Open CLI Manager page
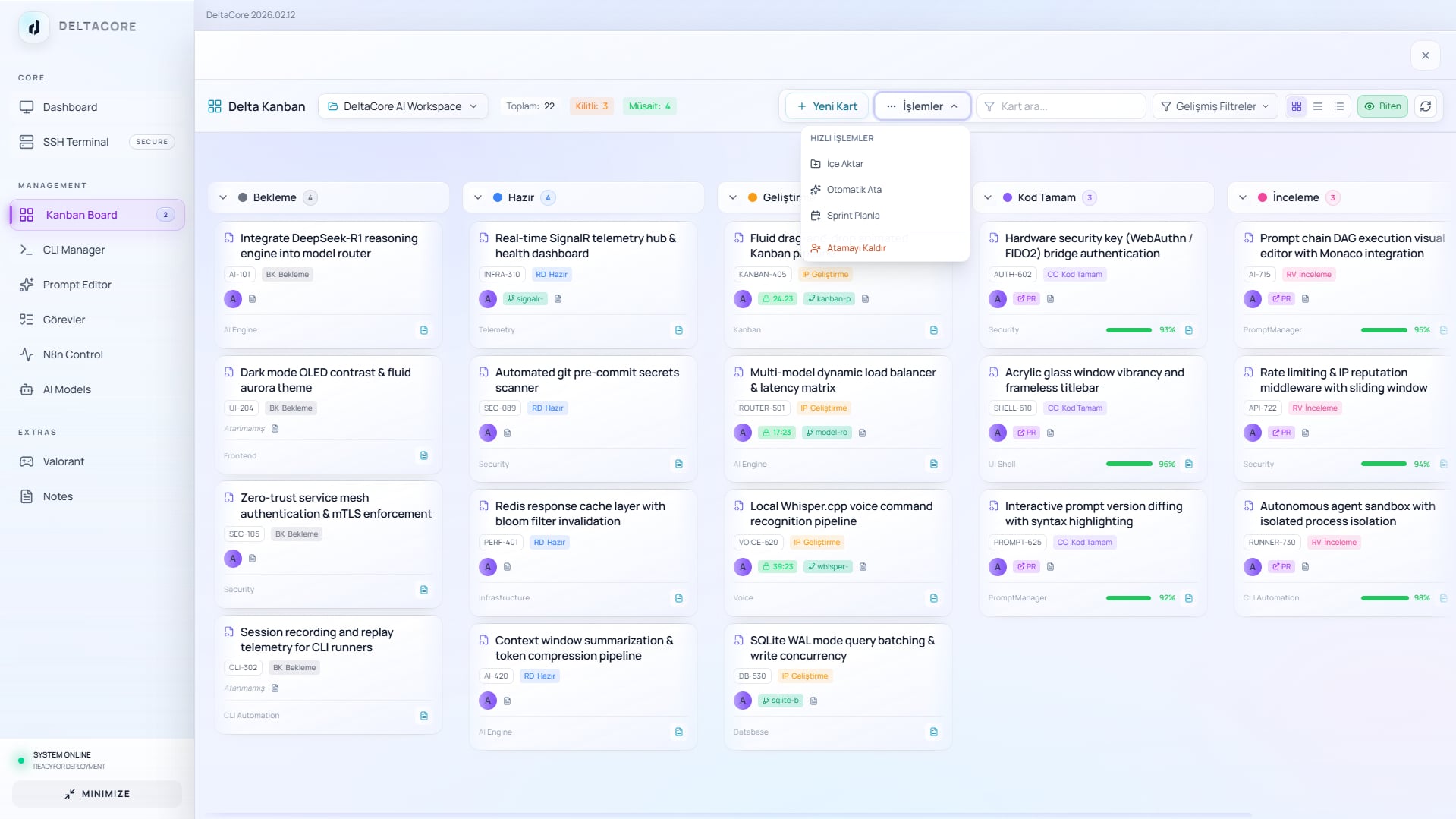This screenshot has height=819, width=1456. [x=96, y=250]
